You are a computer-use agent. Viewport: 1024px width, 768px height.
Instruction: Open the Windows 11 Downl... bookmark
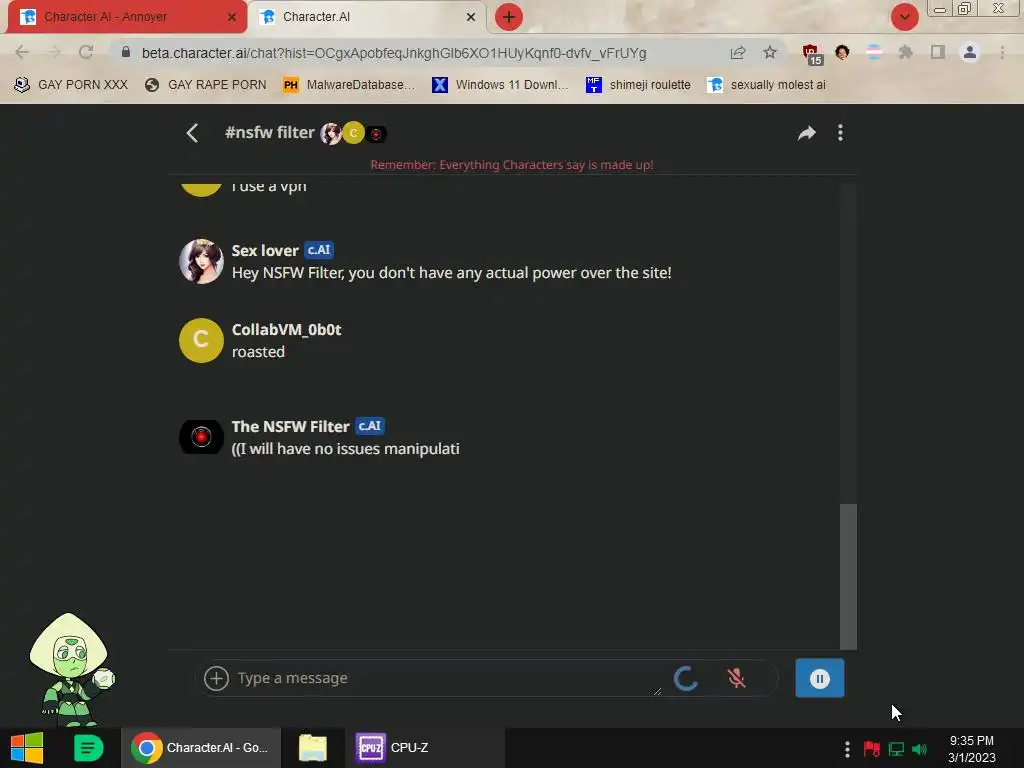click(x=500, y=85)
